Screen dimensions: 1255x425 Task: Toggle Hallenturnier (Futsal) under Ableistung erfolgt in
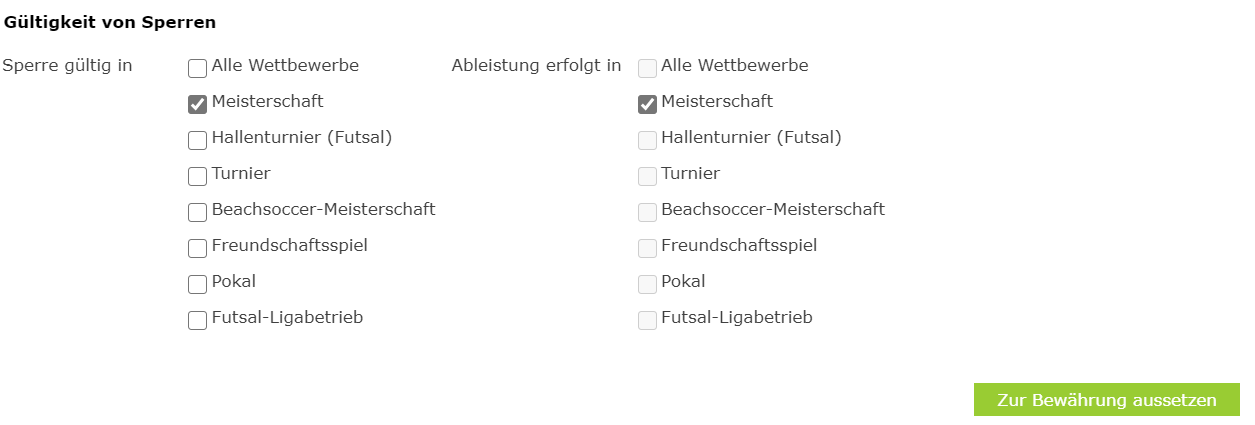[x=647, y=140]
